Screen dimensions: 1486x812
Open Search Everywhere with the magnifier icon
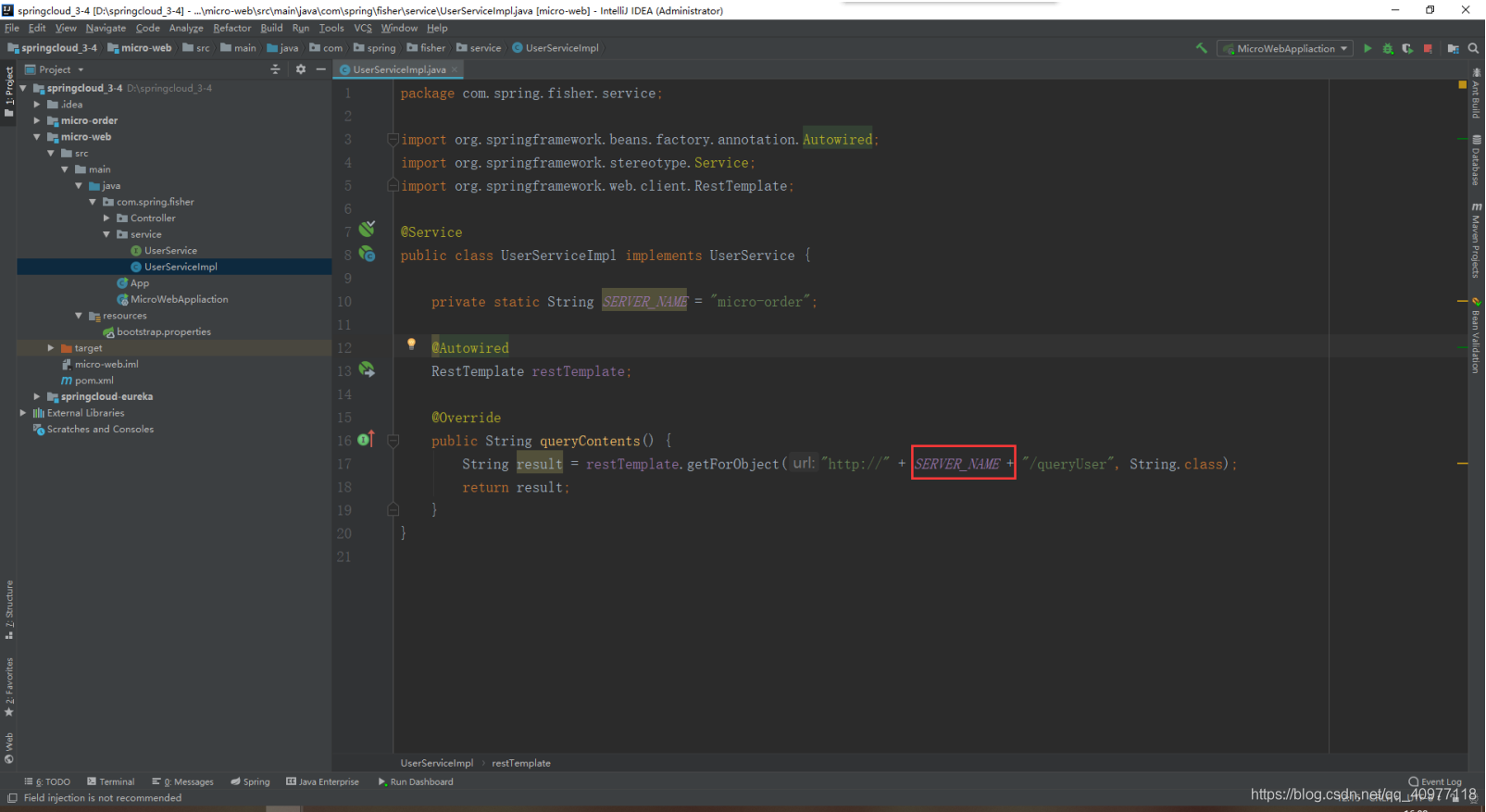(1473, 48)
